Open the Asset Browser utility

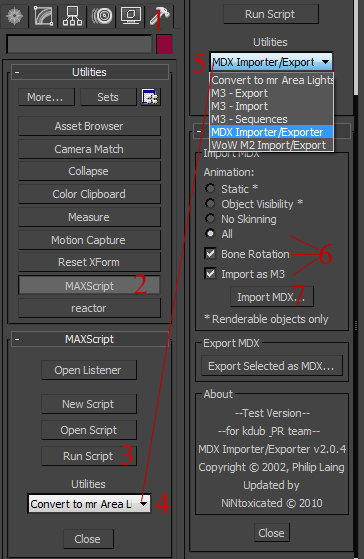pyautogui.click(x=89, y=126)
